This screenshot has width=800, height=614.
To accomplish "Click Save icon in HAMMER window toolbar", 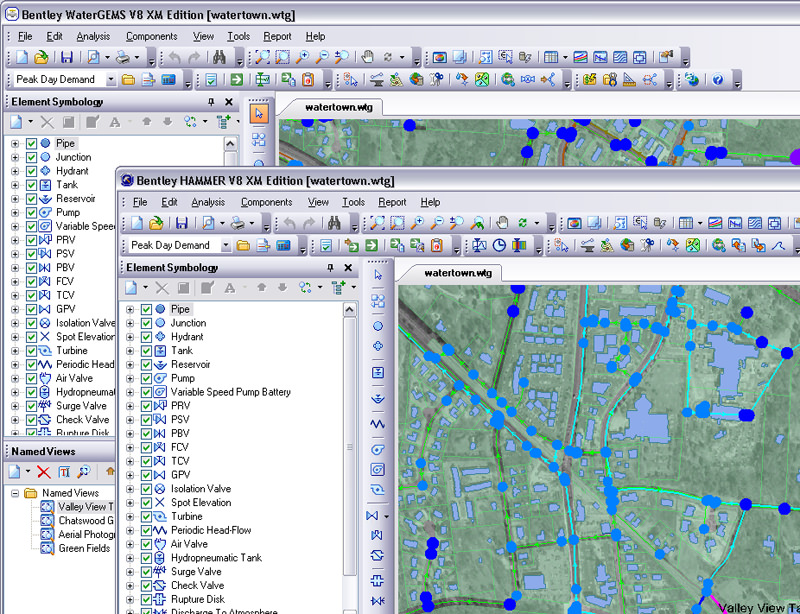I will (182, 223).
